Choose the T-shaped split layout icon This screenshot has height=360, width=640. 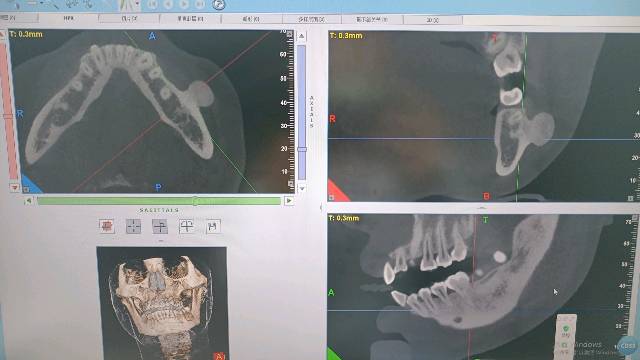(160, 226)
